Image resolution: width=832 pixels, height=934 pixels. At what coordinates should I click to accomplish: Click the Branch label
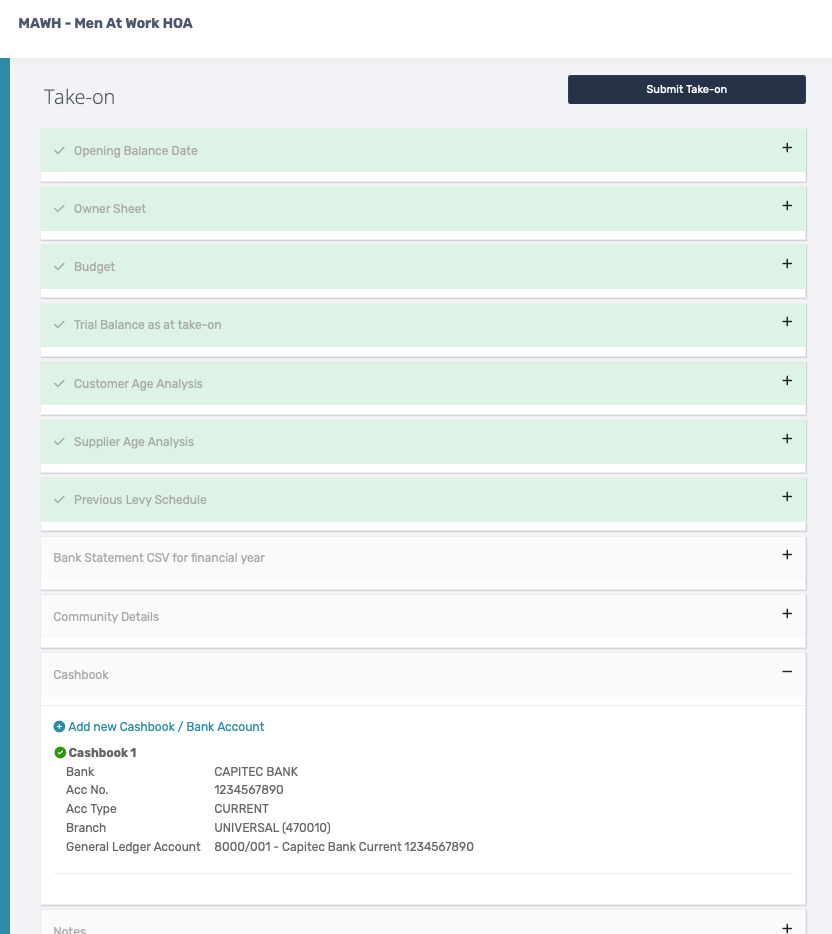tap(86, 828)
